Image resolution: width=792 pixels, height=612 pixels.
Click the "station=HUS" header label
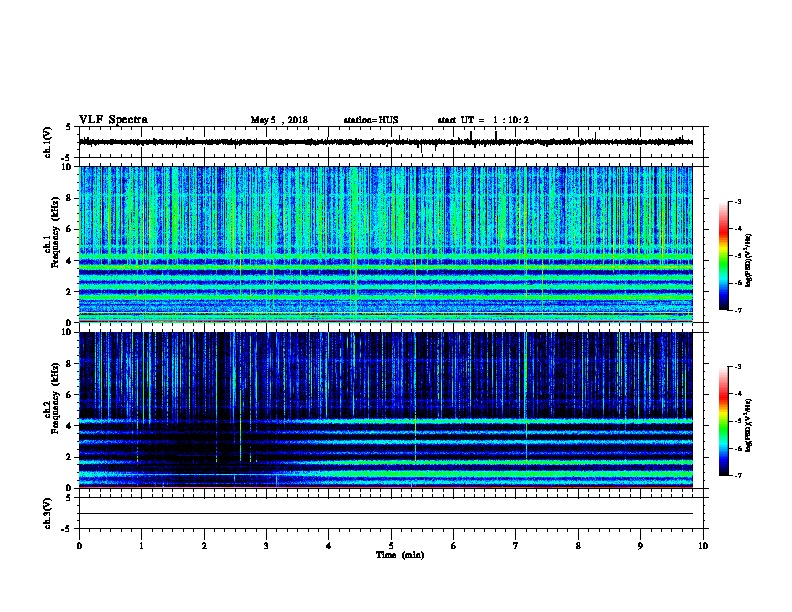[371, 120]
